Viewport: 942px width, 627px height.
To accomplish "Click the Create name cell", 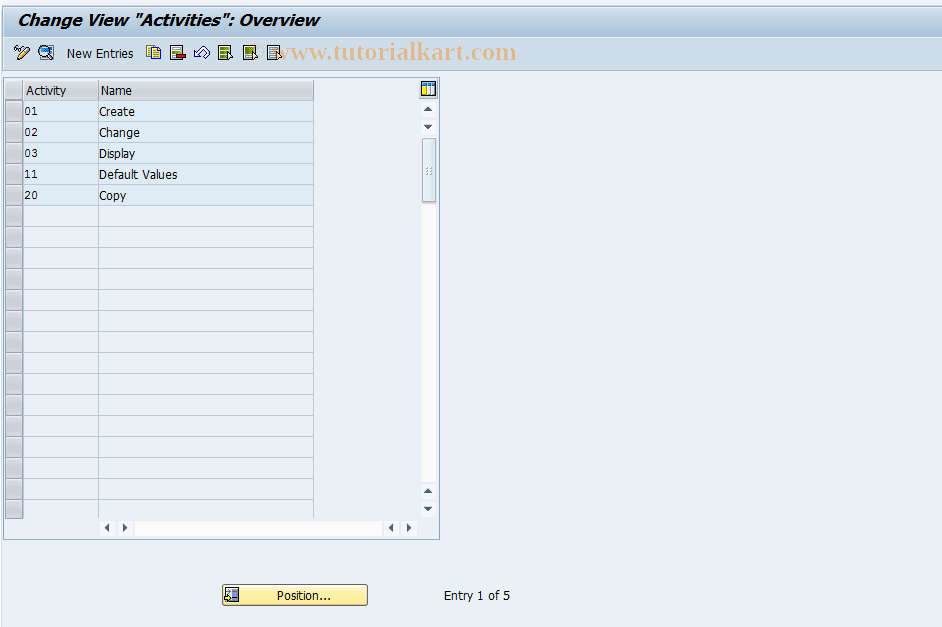I will pos(206,111).
